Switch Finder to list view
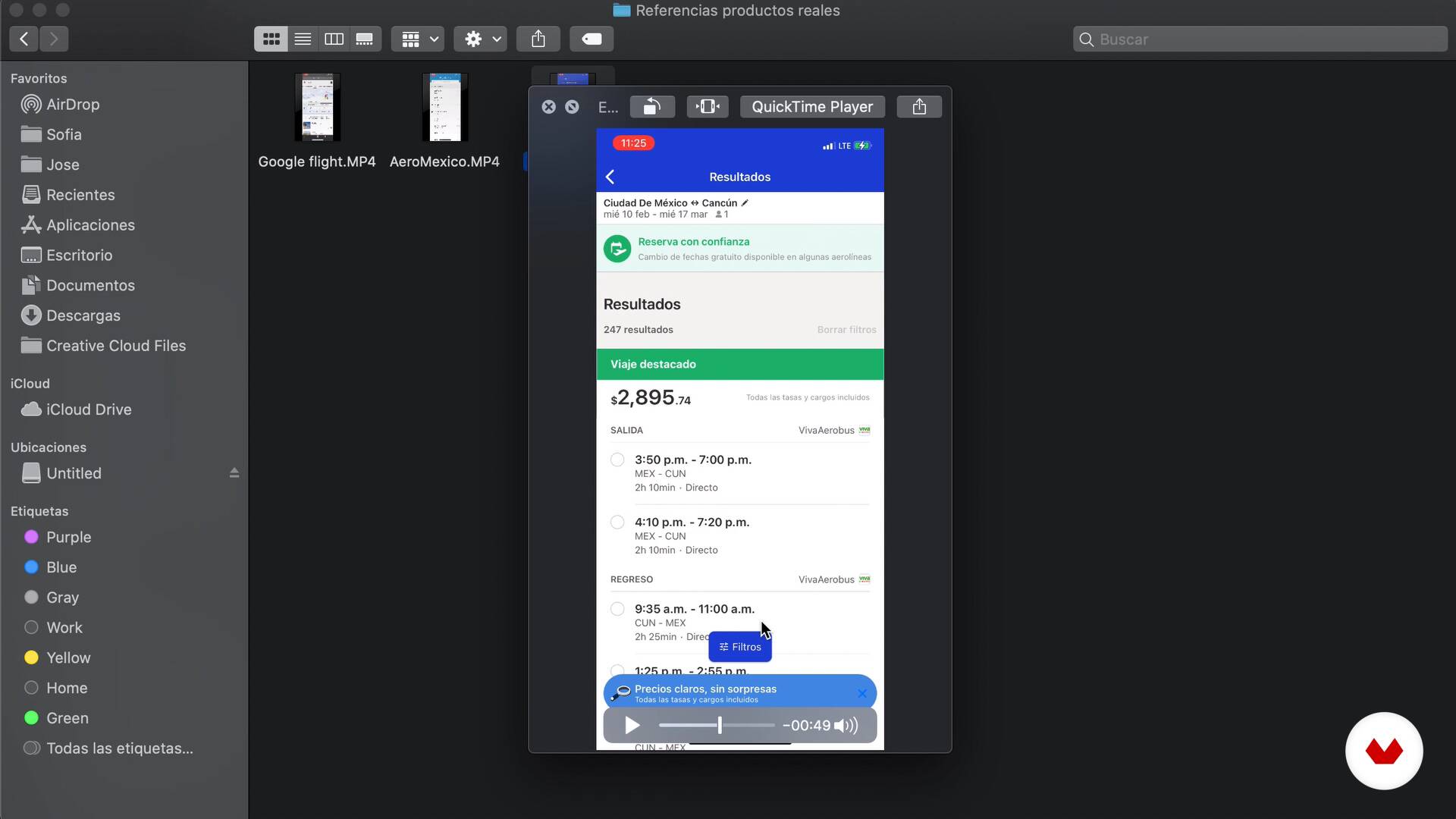This screenshot has height=819, width=1456. 303,39
